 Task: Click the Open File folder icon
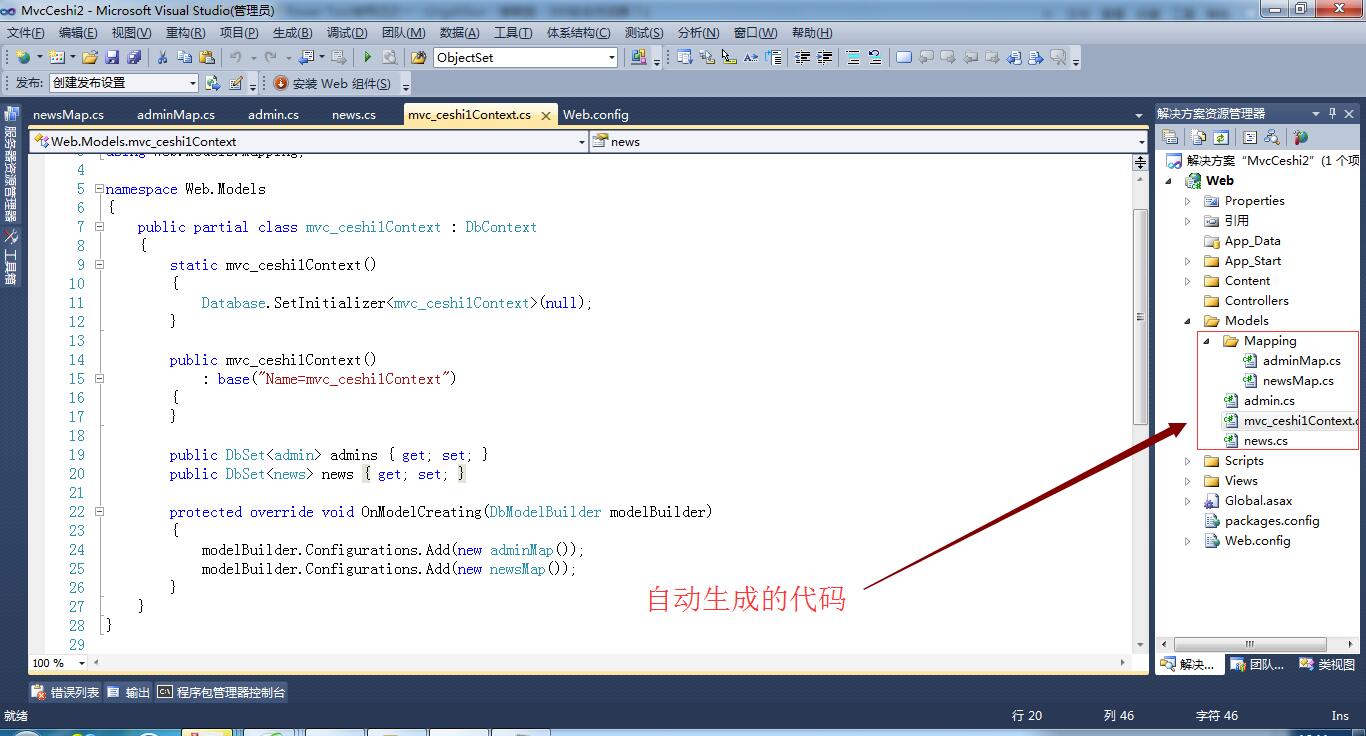(90, 58)
